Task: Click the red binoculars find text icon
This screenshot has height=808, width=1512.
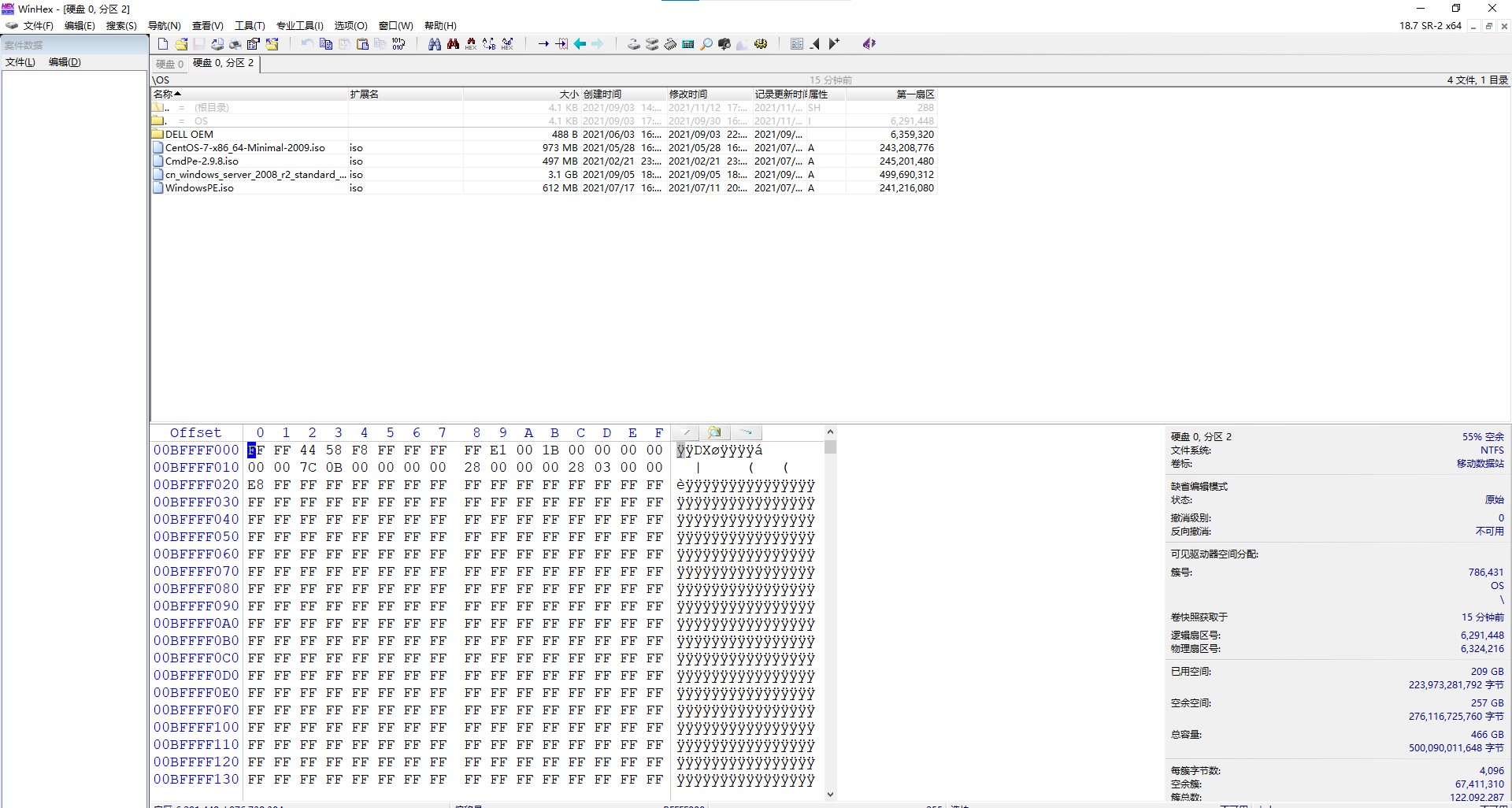Action: pos(453,44)
